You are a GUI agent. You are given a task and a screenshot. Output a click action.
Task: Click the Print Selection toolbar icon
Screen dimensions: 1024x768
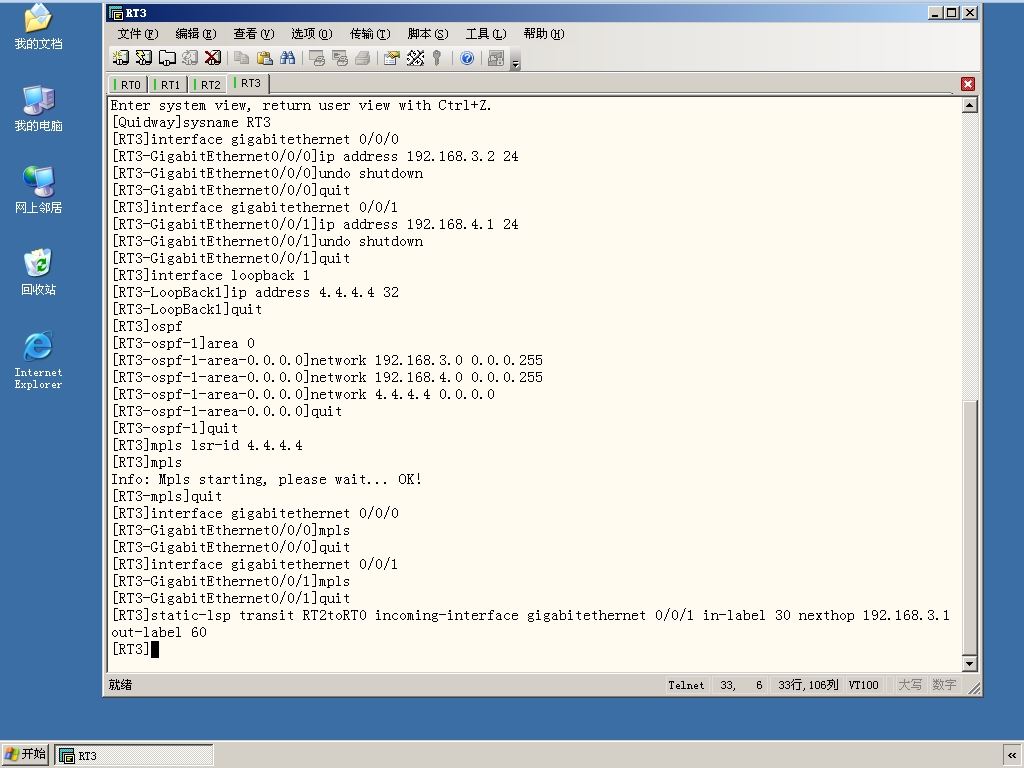[x=340, y=58]
